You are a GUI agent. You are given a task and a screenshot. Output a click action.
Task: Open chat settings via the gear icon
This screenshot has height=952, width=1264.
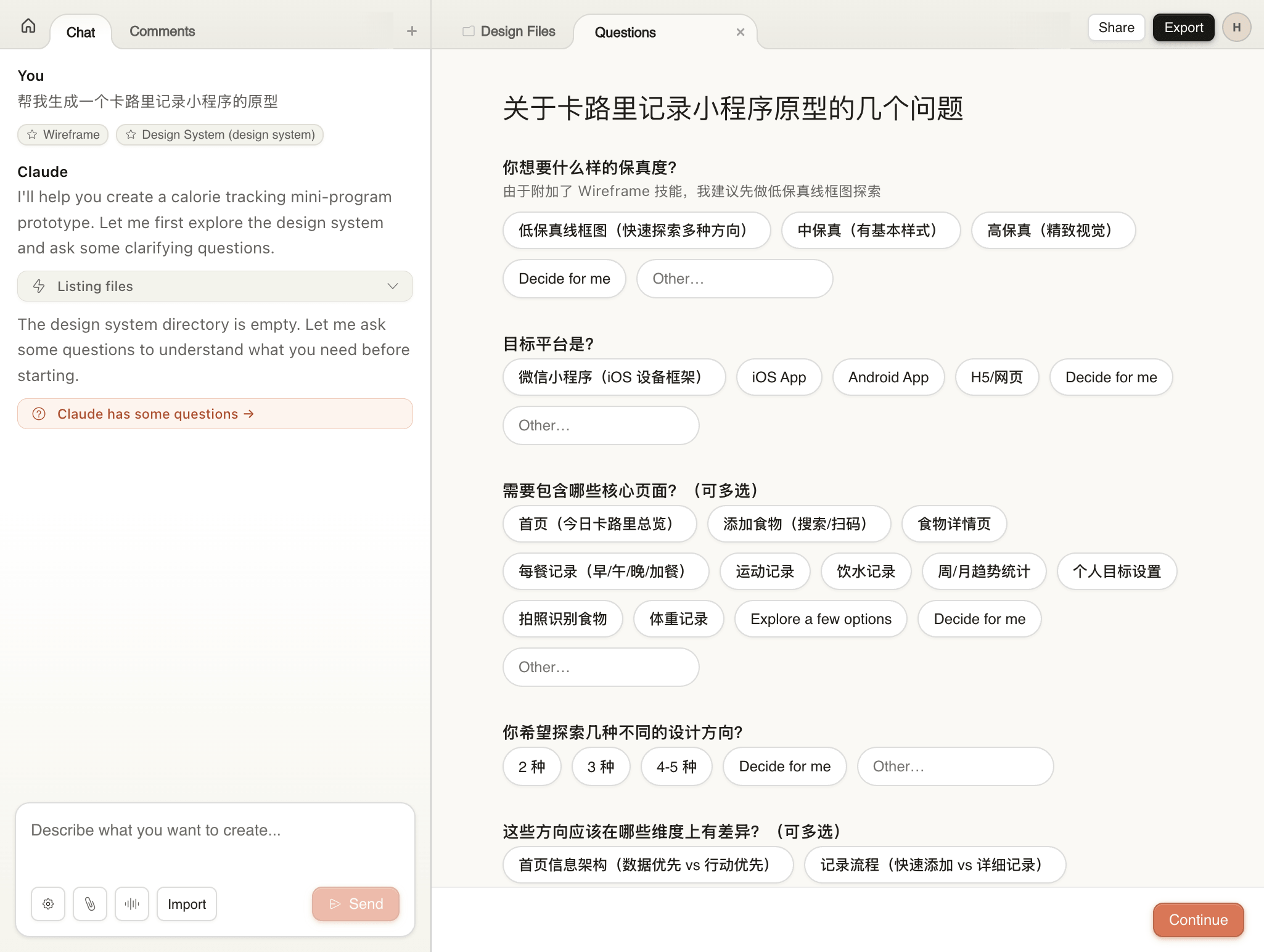(48, 903)
